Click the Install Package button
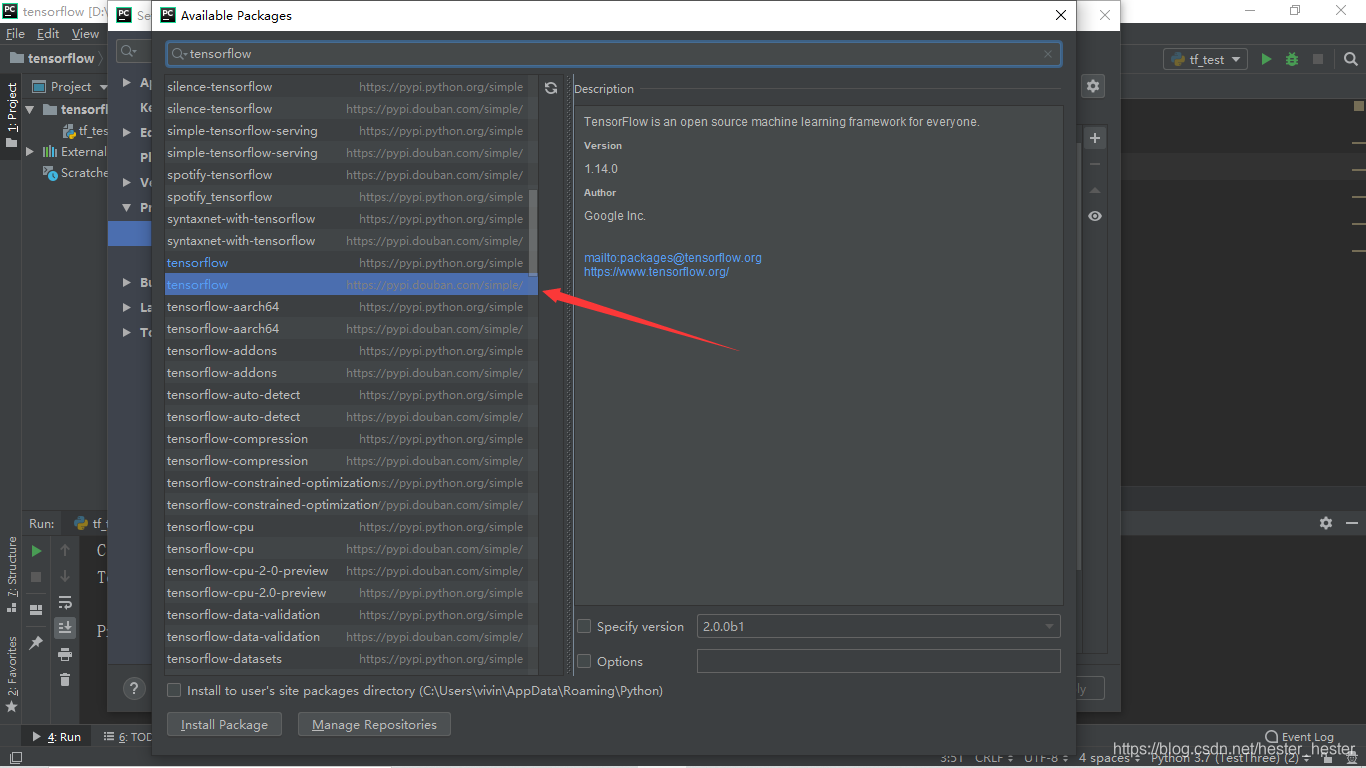The image size is (1366, 768). tap(224, 724)
